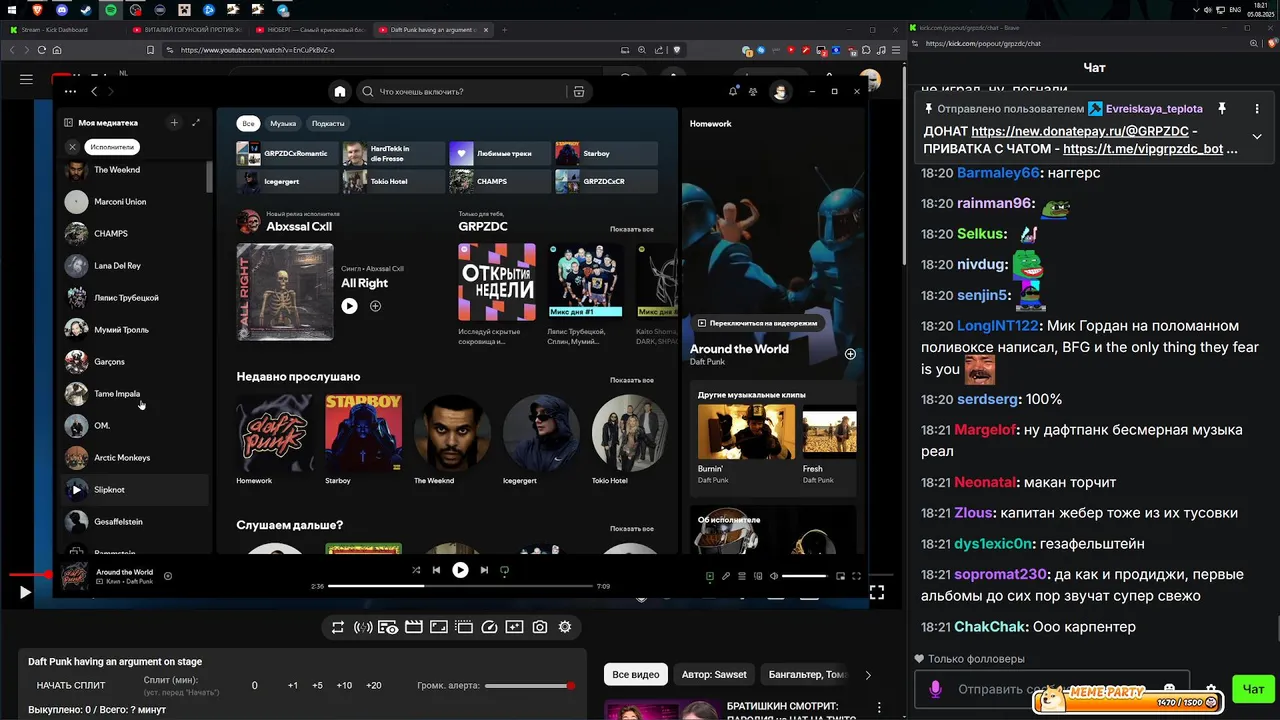This screenshot has height=720, width=1280.
Task: Expand the pinned chat message chevron
Action: pyautogui.click(x=1257, y=136)
